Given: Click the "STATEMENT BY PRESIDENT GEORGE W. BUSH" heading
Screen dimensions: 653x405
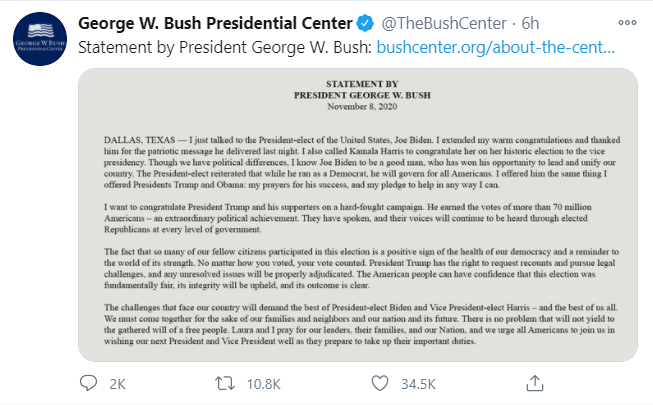Looking at the screenshot, I should [356, 90].
